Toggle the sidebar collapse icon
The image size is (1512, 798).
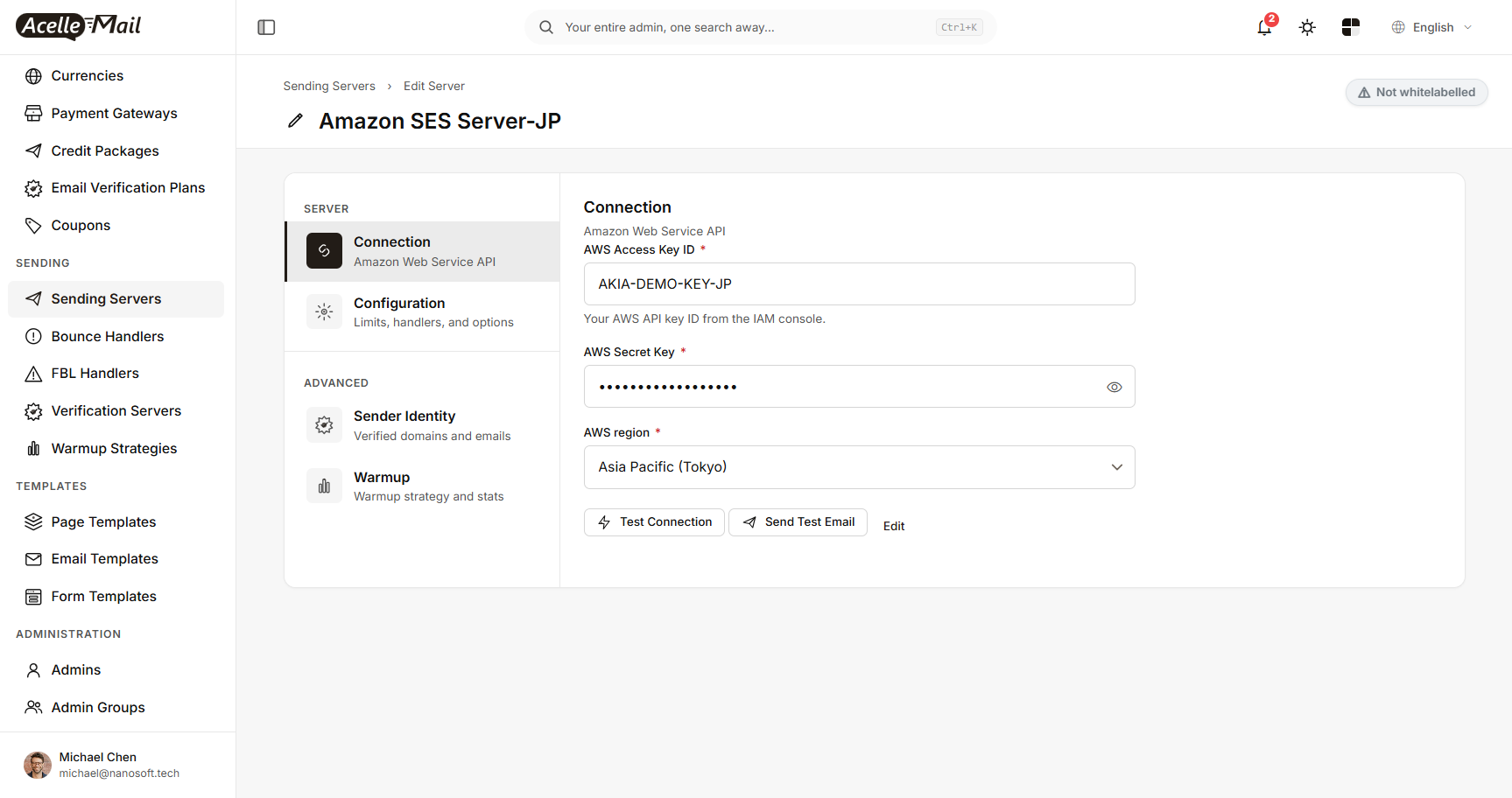pyautogui.click(x=266, y=27)
